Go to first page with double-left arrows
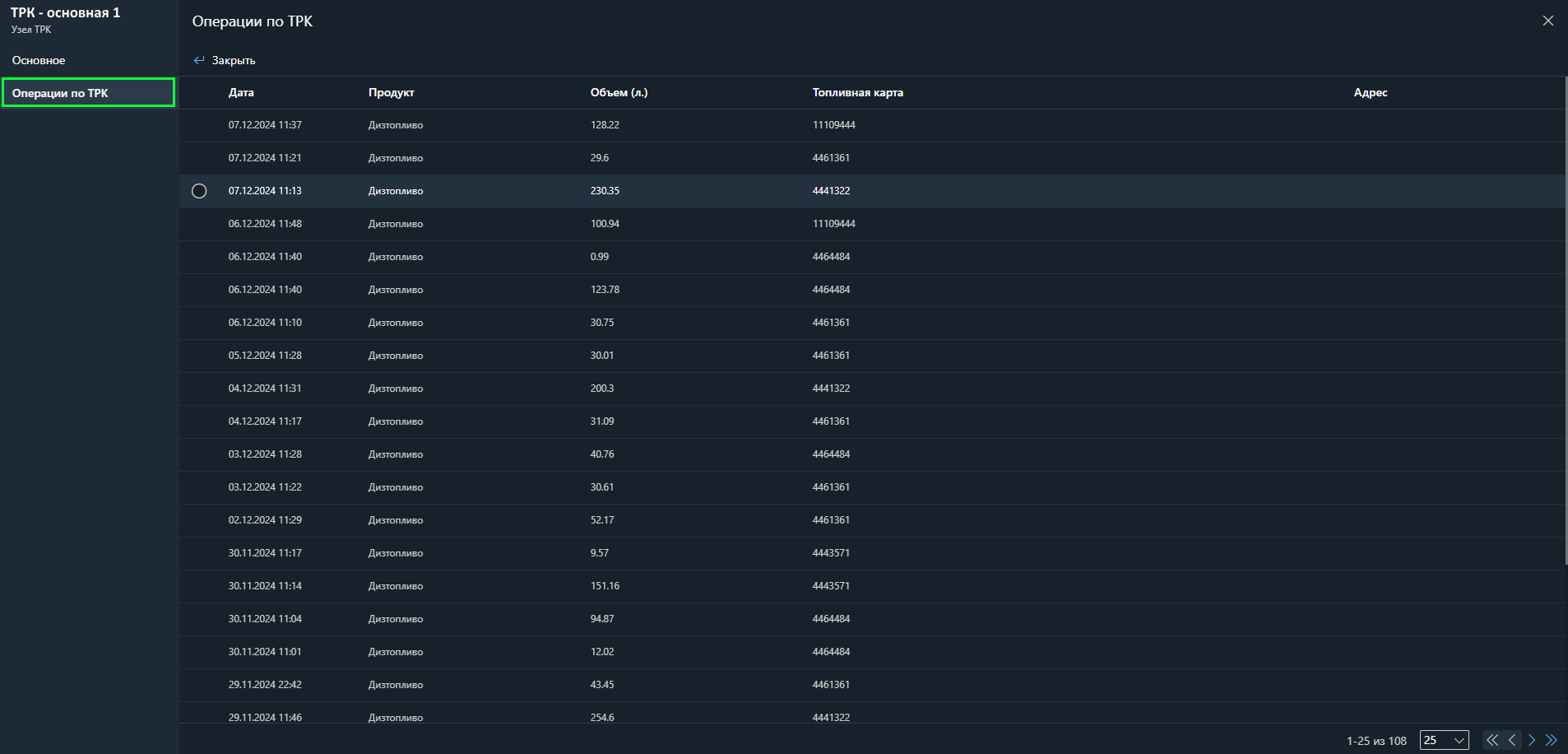This screenshot has width=1568, height=754. coord(1491,740)
